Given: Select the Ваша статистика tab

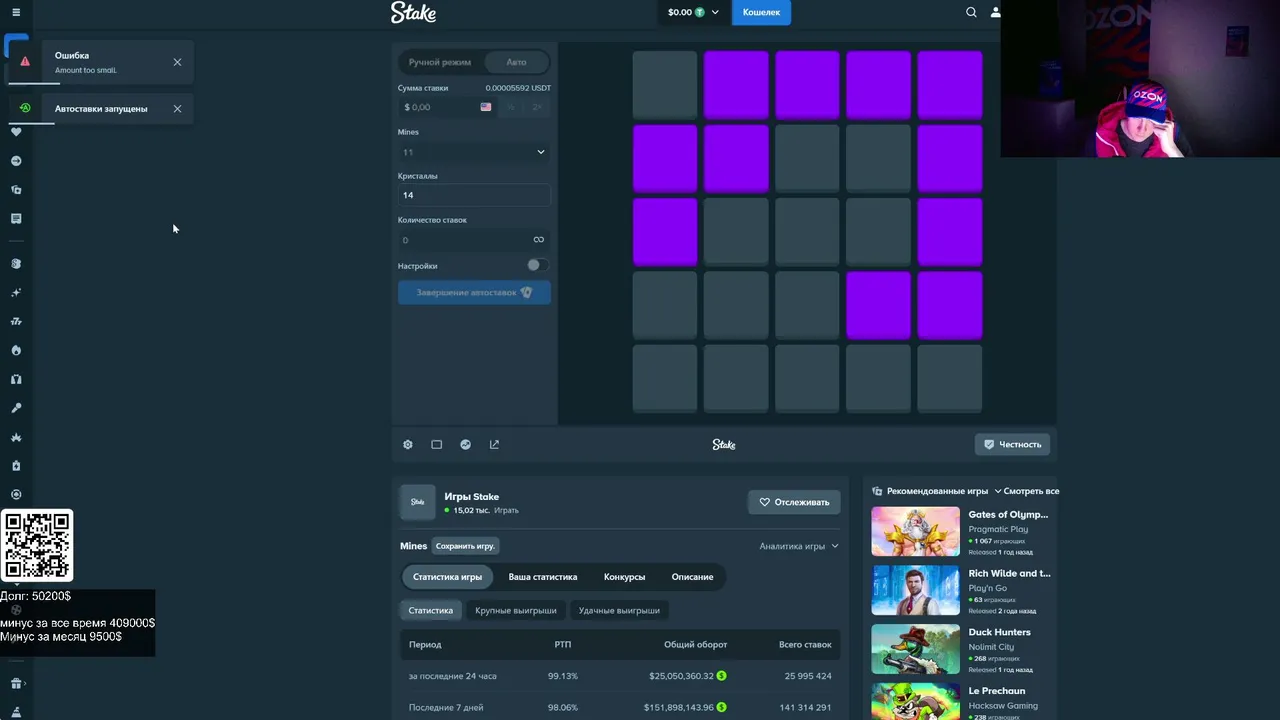Looking at the screenshot, I should click(x=543, y=577).
